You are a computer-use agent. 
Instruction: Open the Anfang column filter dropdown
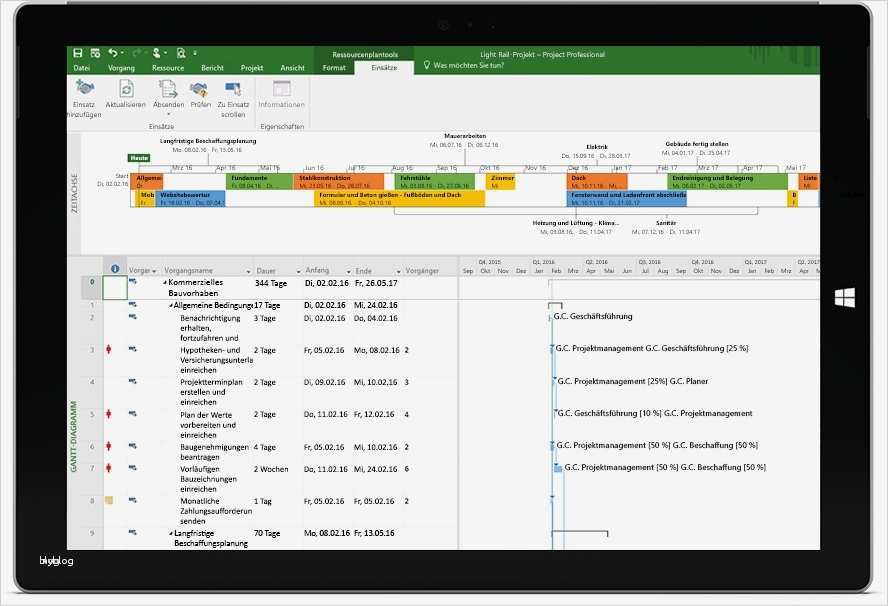pos(348,272)
